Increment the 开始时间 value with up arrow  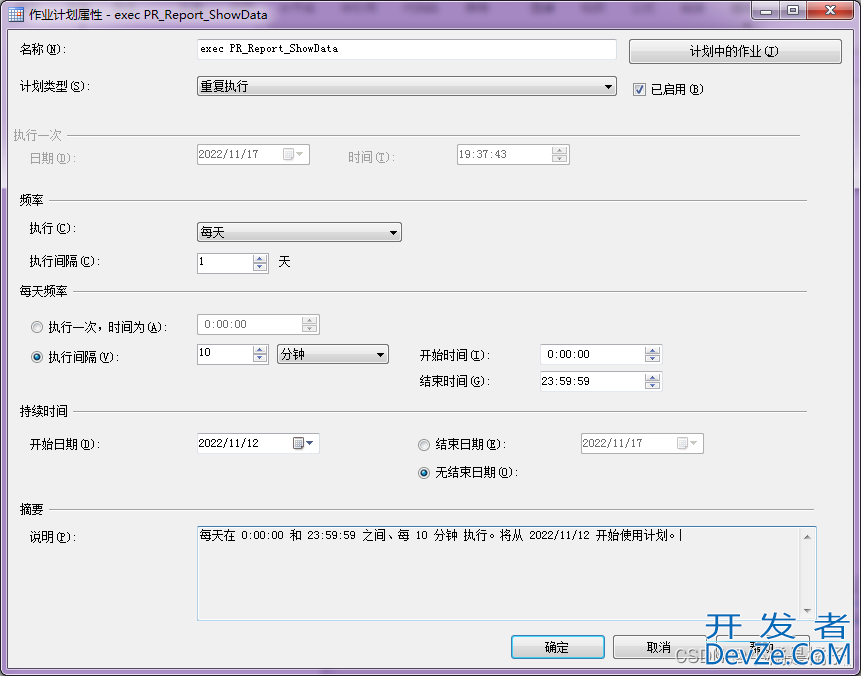tap(652, 351)
